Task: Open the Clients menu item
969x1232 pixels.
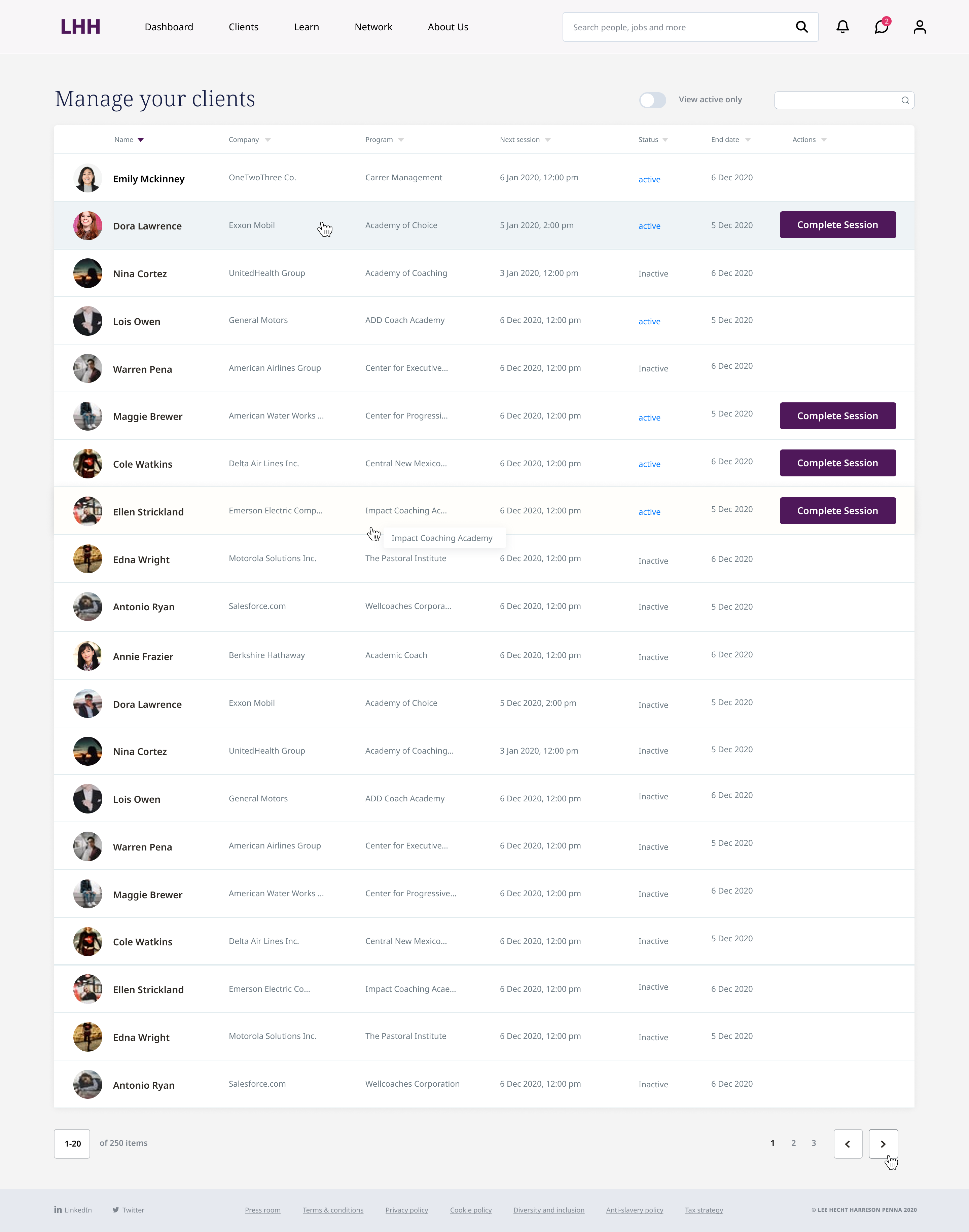Action: (x=243, y=27)
